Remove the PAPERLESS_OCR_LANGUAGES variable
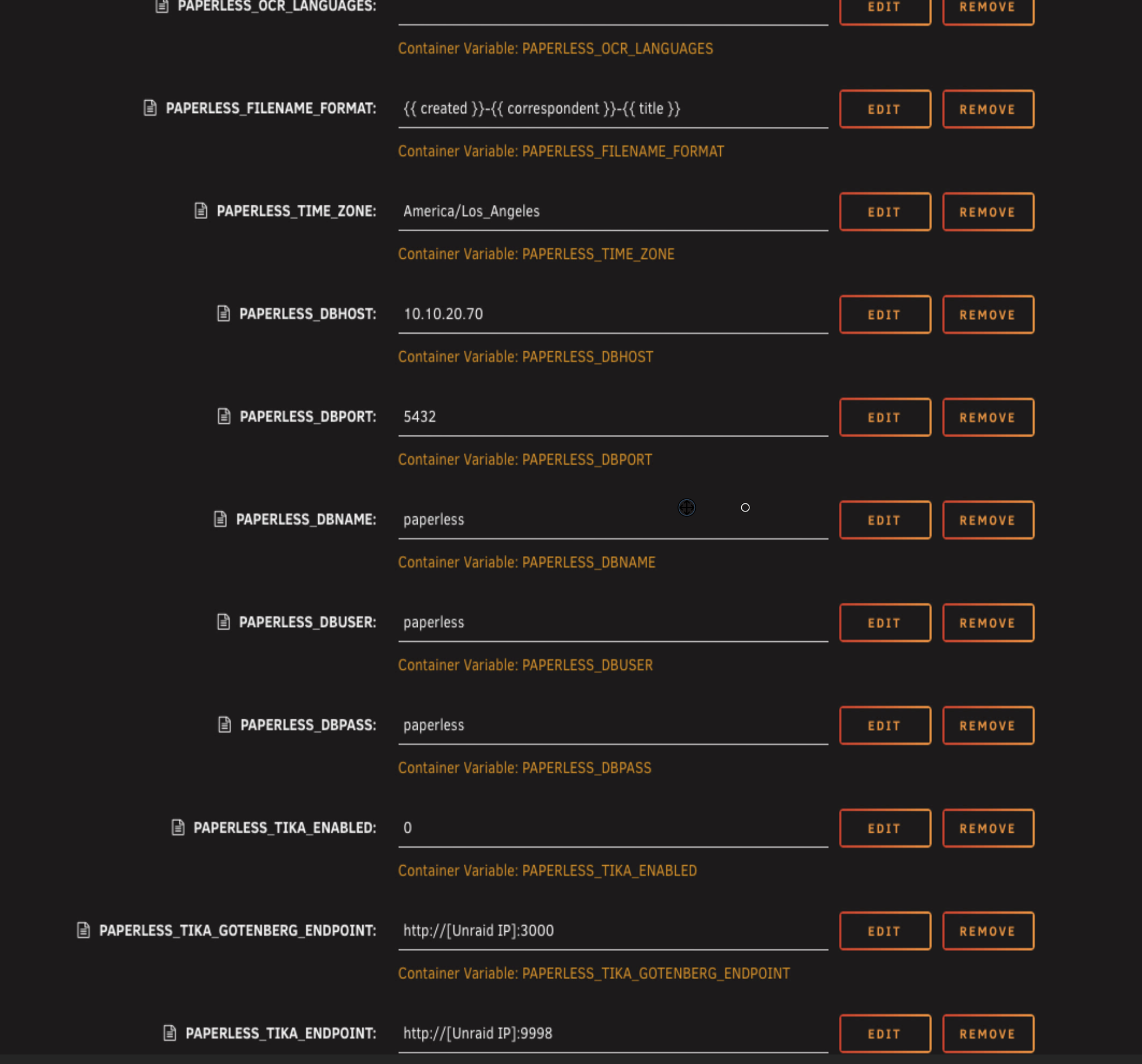 988,8
